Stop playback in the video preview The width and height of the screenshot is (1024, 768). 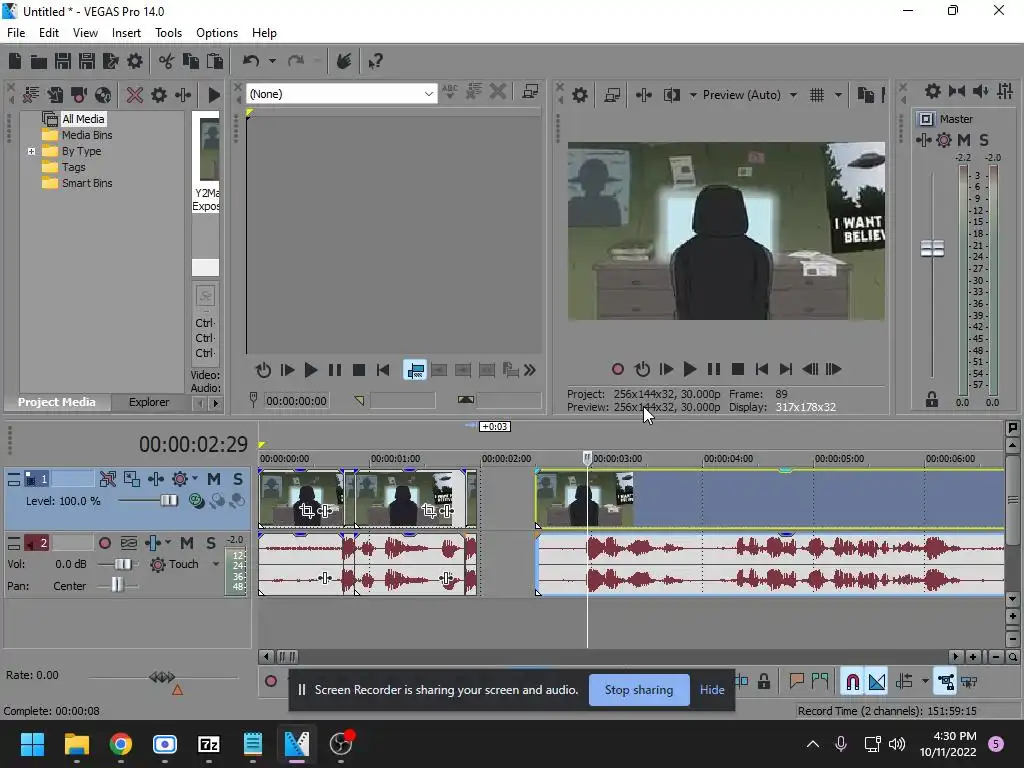[738, 370]
